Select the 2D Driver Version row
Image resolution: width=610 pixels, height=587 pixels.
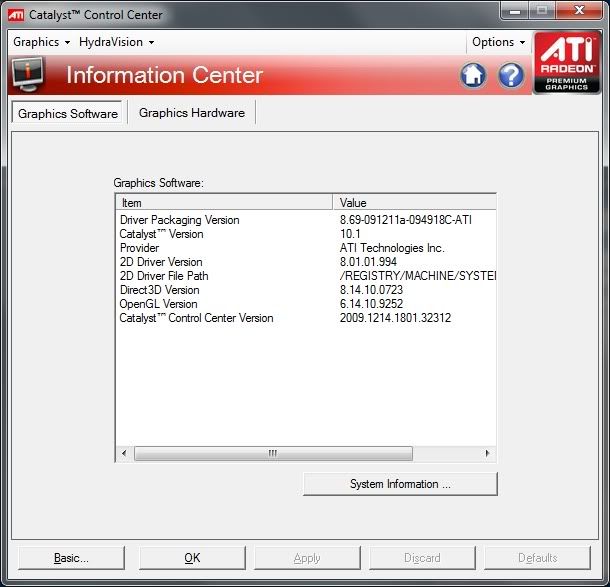[306, 262]
